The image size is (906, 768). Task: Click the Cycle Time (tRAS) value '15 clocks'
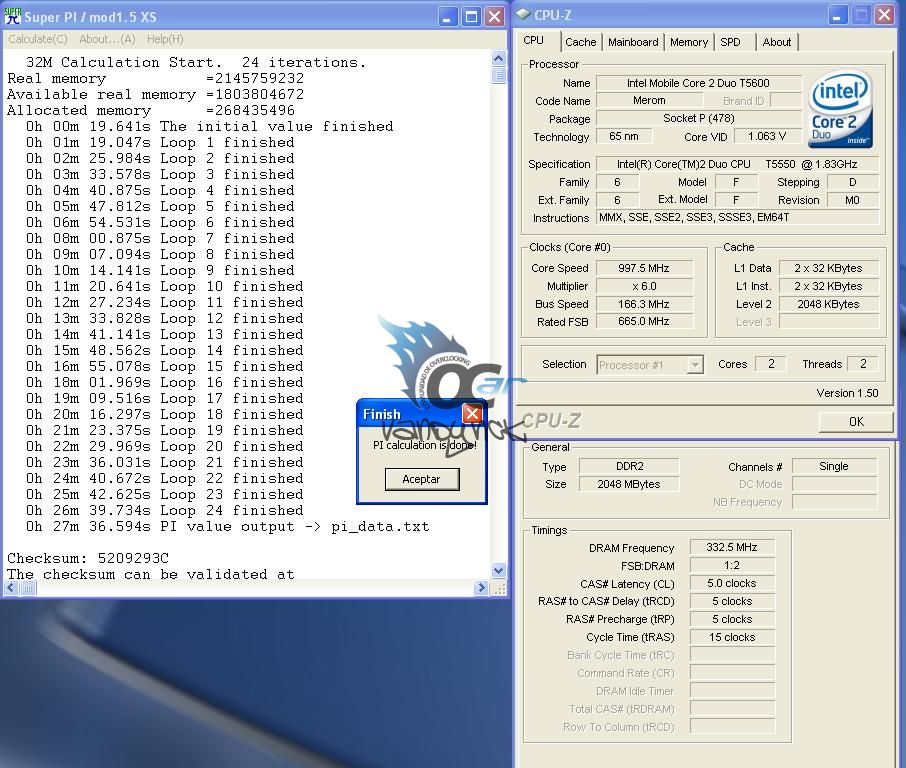(732, 637)
